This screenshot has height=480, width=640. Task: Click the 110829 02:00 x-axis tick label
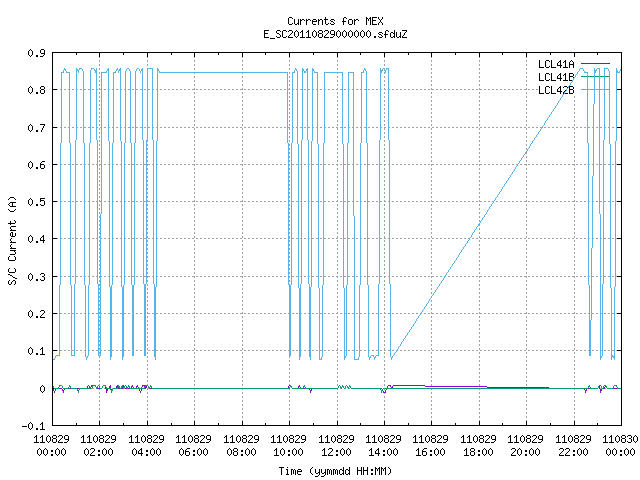coord(98,446)
